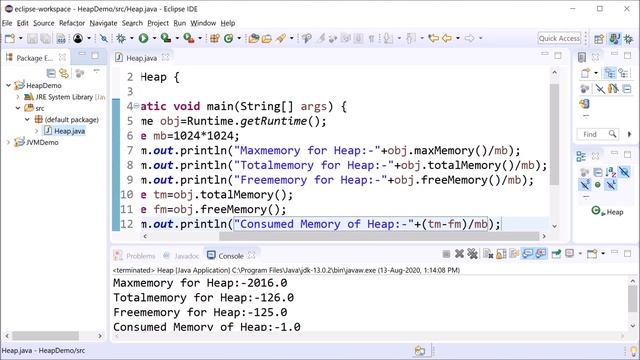Image resolution: width=640 pixels, height=360 pixels.
Task: Collapse the default package node
Action: (x=27, y=120)
